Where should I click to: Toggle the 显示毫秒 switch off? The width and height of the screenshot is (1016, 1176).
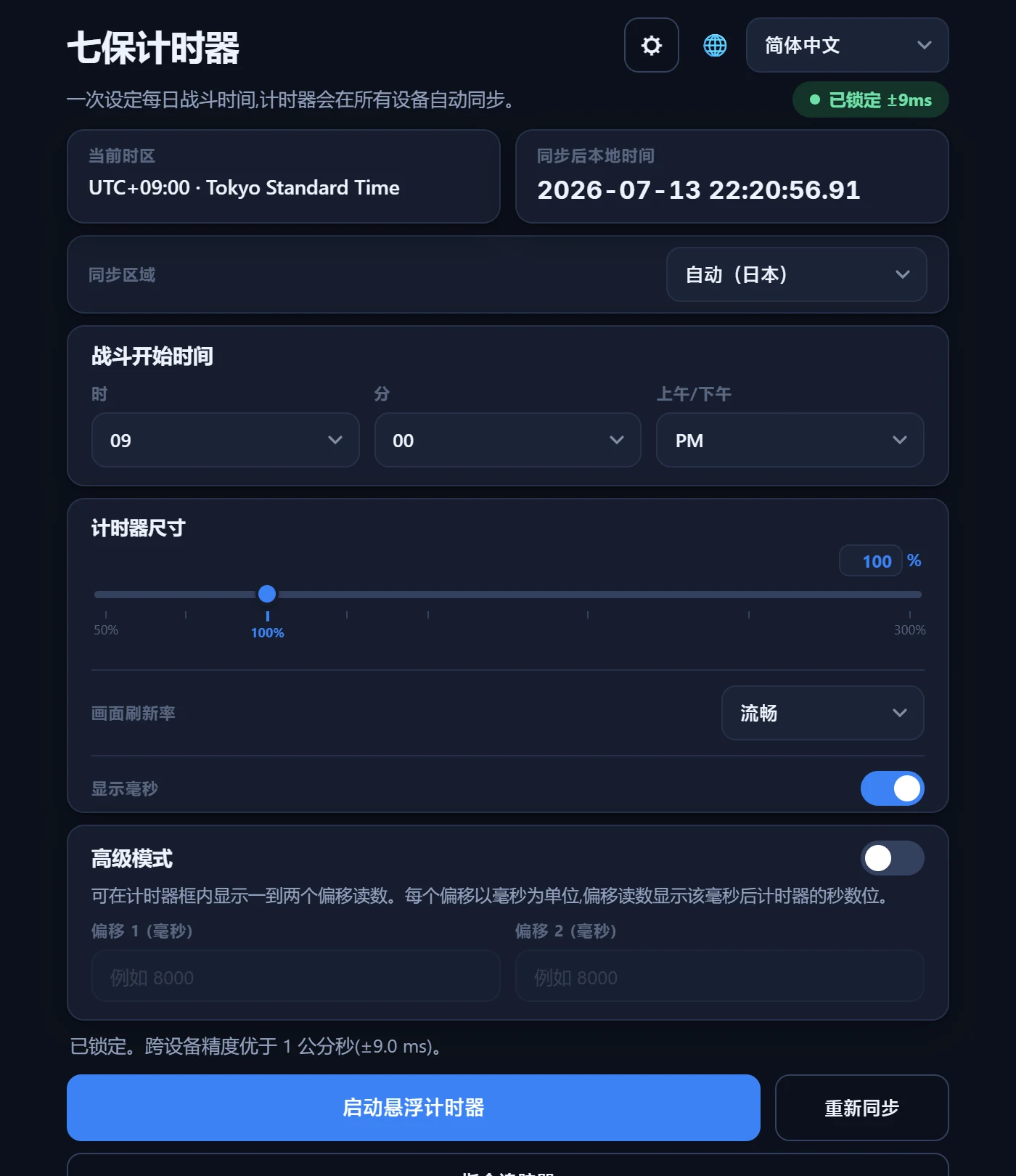click(x=892, y=788)
